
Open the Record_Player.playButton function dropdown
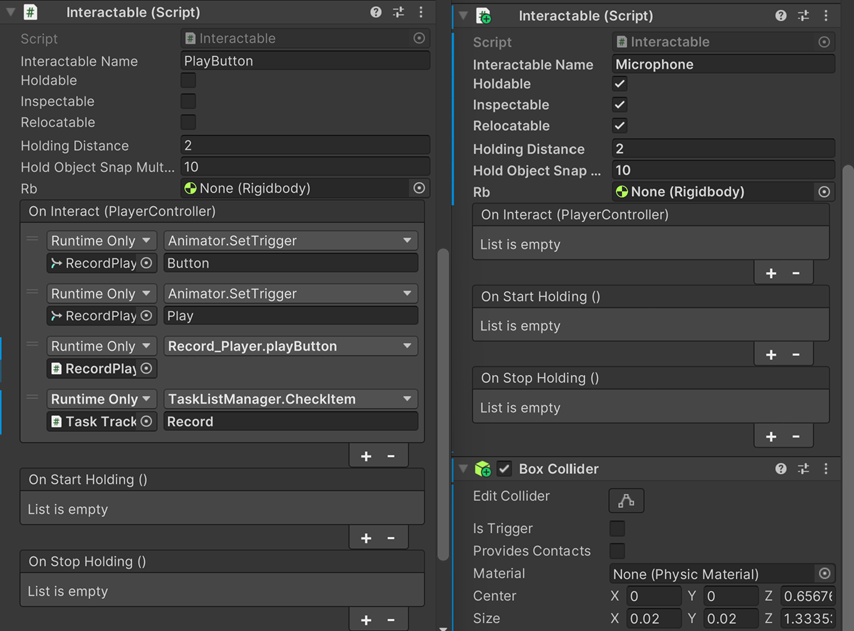290,346
